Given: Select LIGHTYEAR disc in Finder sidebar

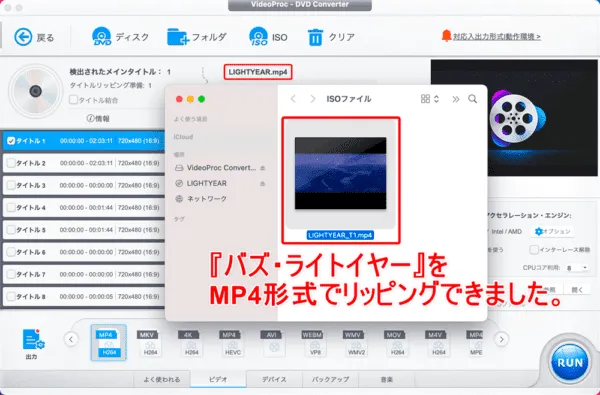Looking at the screenshot, I should pos(201,183).
